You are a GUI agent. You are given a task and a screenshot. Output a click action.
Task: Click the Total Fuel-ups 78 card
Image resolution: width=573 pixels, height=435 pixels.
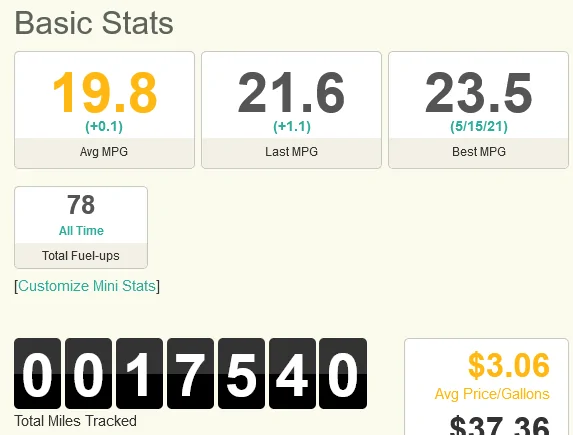(x=81, y=227)
